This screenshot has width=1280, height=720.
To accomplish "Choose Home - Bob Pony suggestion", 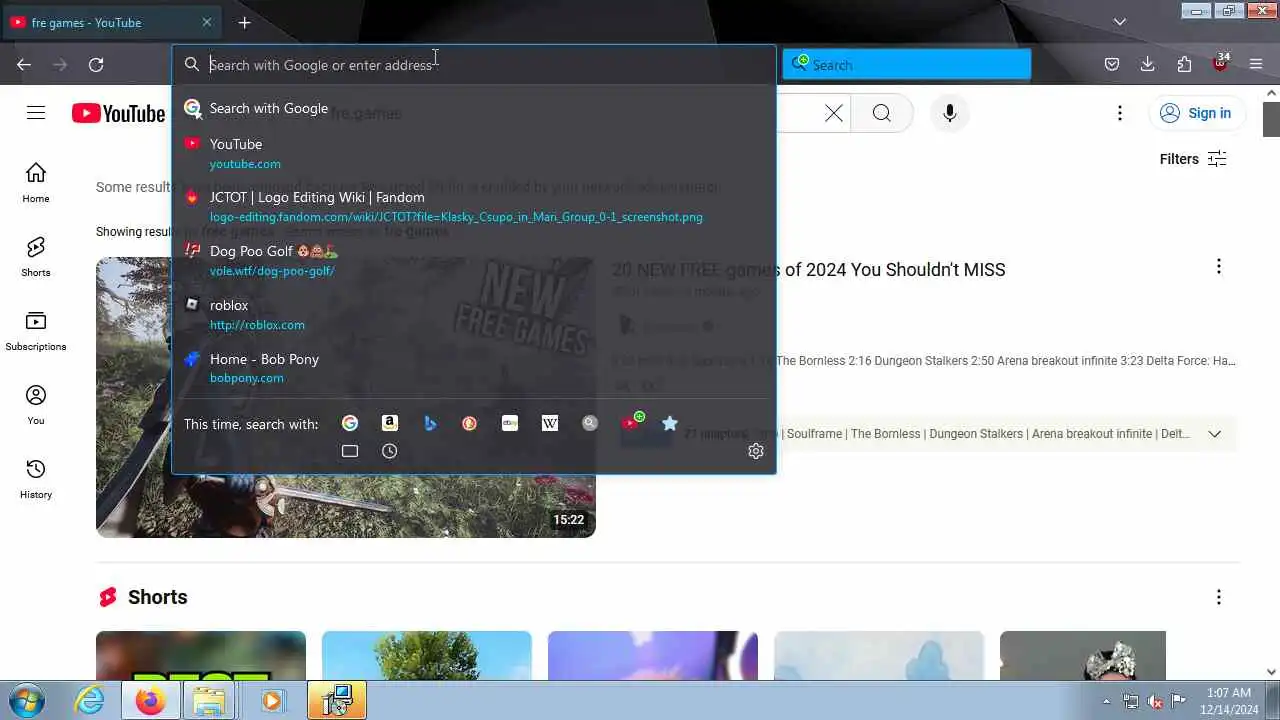I will (x=474, y=368).
